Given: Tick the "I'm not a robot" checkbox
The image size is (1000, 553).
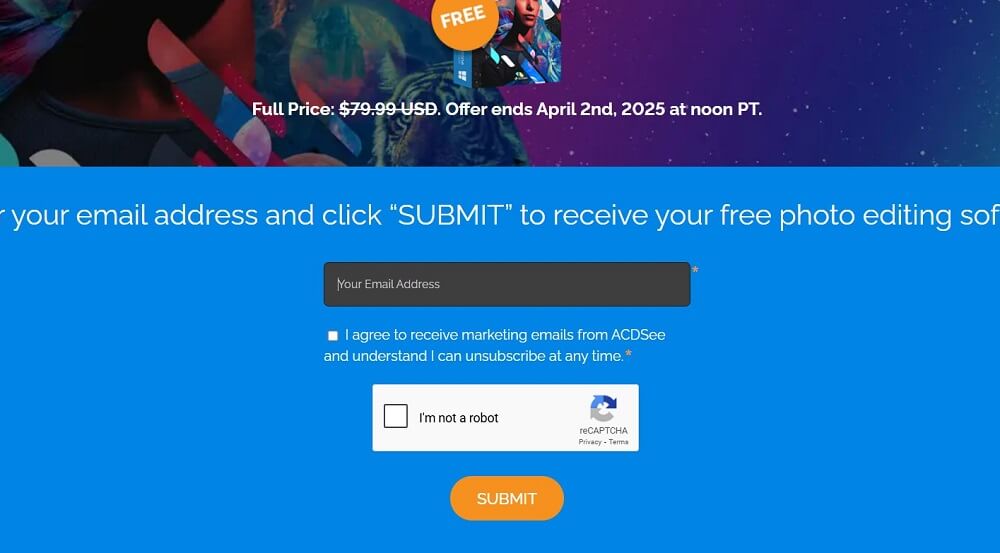Looking at the screenshot, I should [395, 417].
